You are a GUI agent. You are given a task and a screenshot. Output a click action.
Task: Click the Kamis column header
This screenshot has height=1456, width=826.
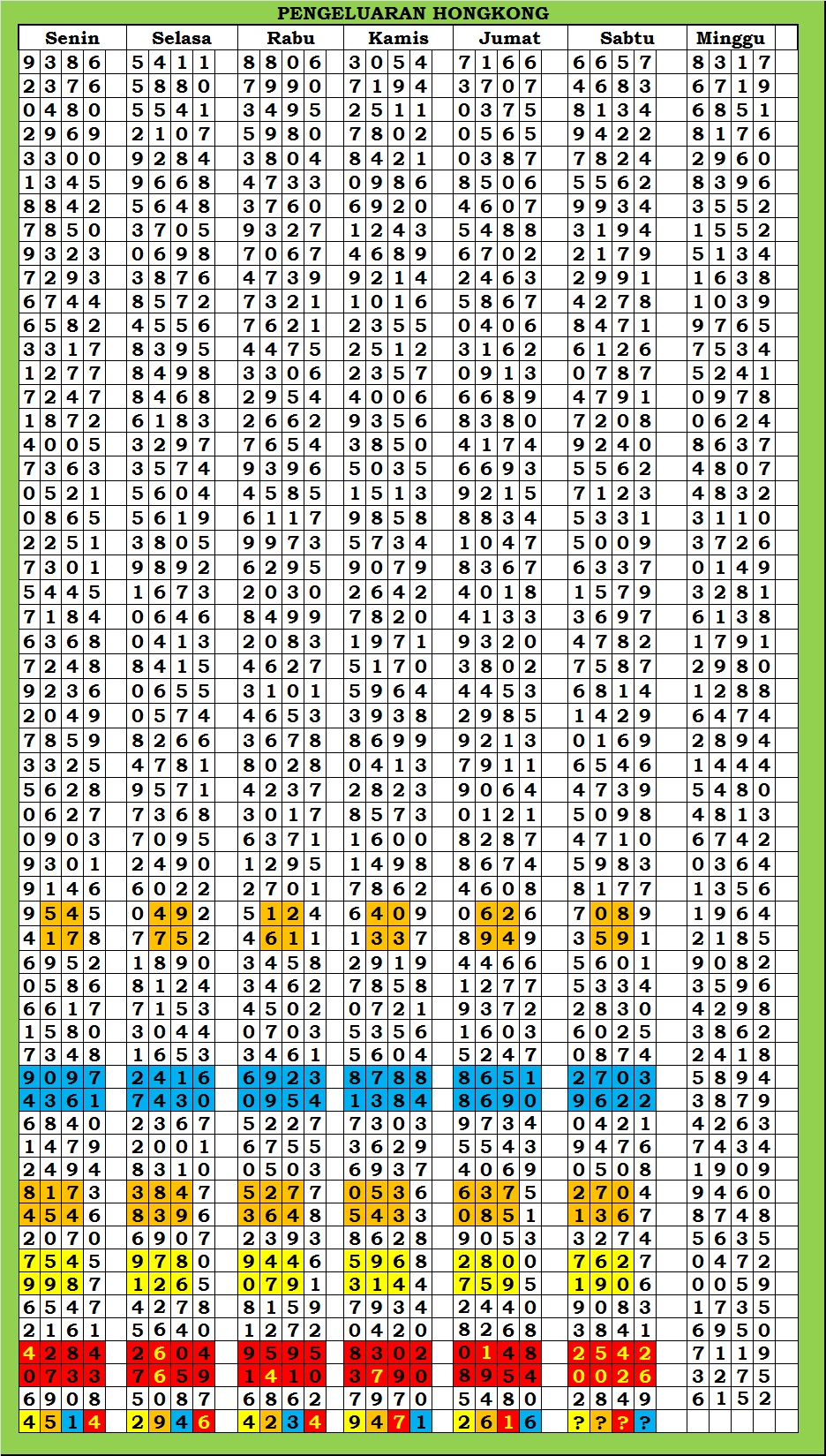click(398, 38)
